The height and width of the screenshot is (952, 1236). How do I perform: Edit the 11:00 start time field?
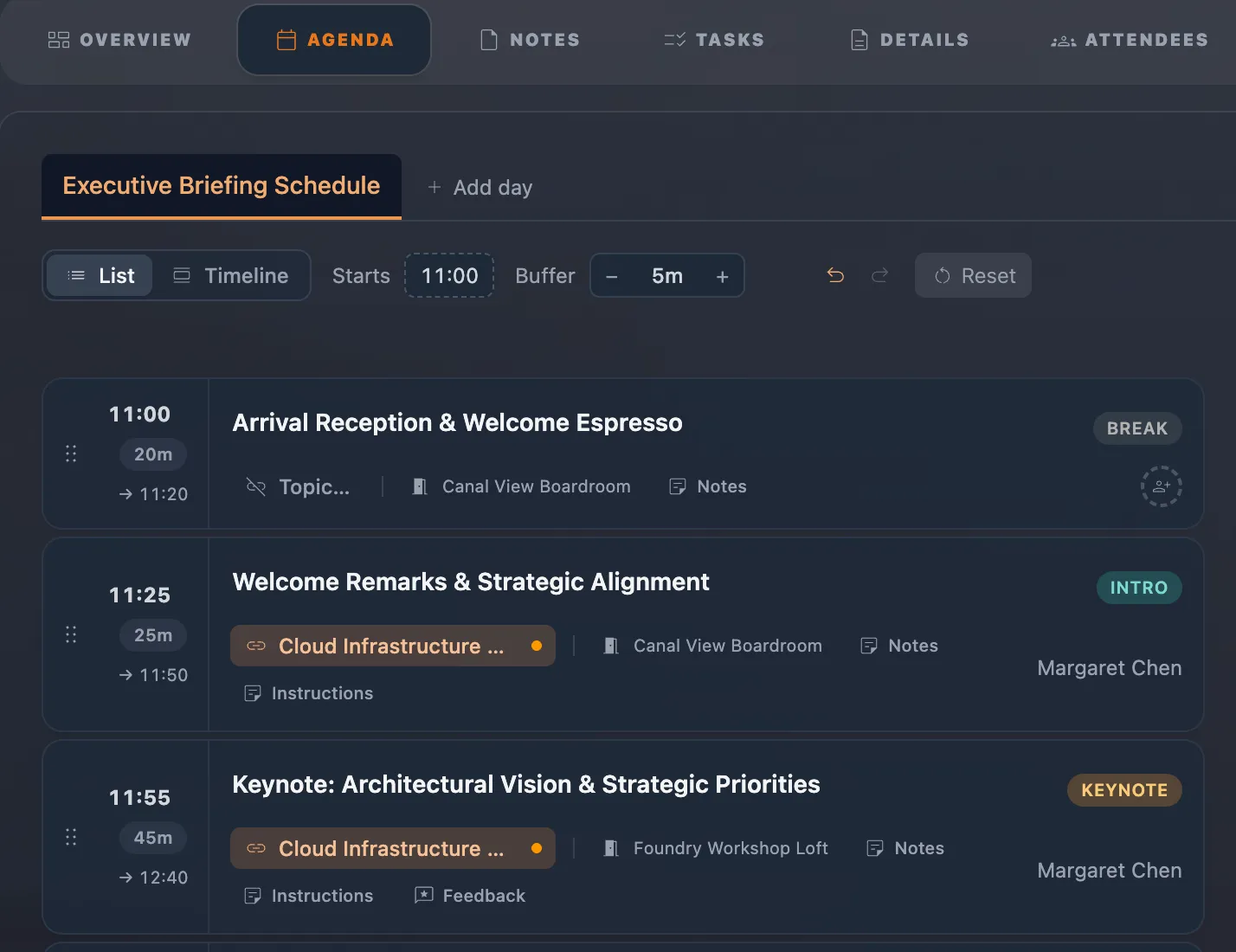click(x=449, y=276)
